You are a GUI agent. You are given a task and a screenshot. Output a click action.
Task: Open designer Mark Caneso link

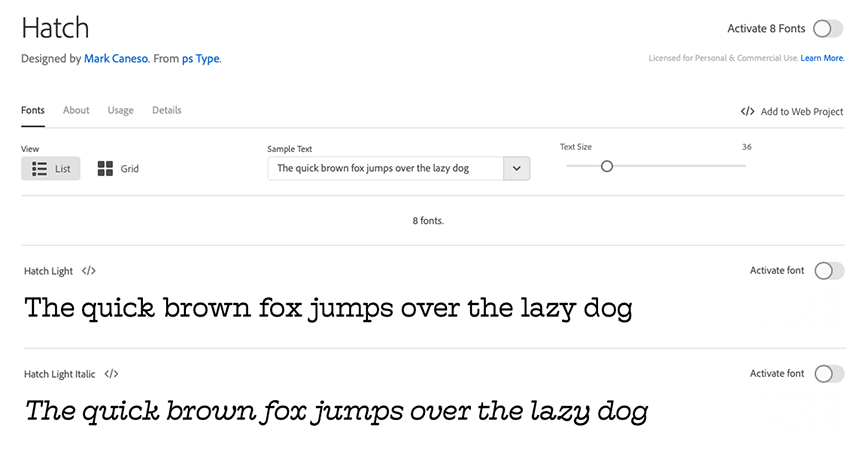[x=116, y=59]
